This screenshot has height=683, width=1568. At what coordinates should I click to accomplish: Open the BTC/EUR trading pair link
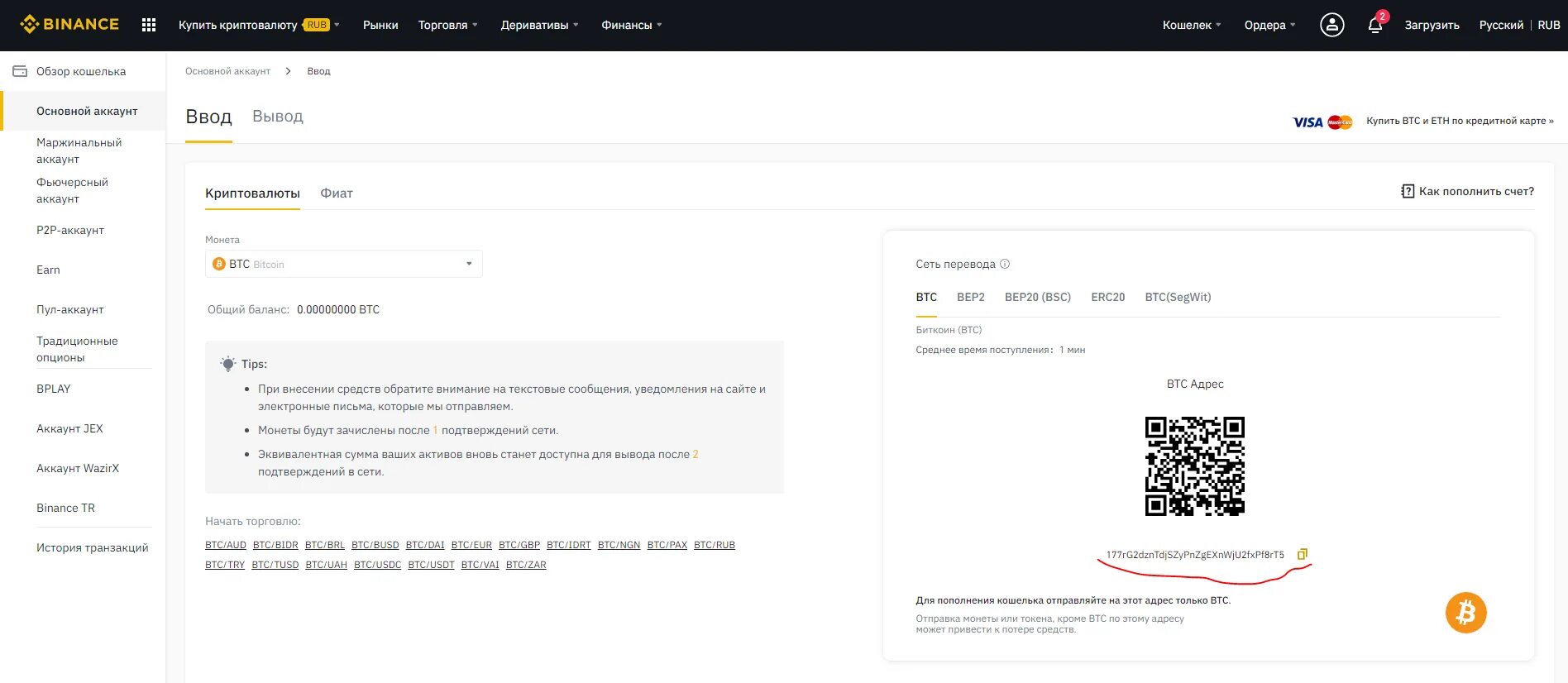coord(471,545)
